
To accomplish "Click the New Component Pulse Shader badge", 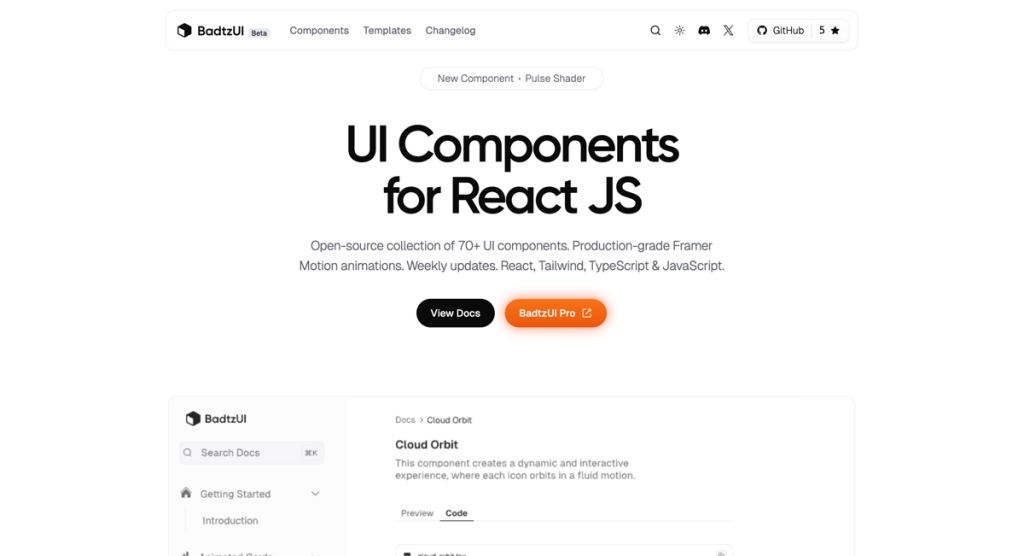I will (x=511, y=78).
